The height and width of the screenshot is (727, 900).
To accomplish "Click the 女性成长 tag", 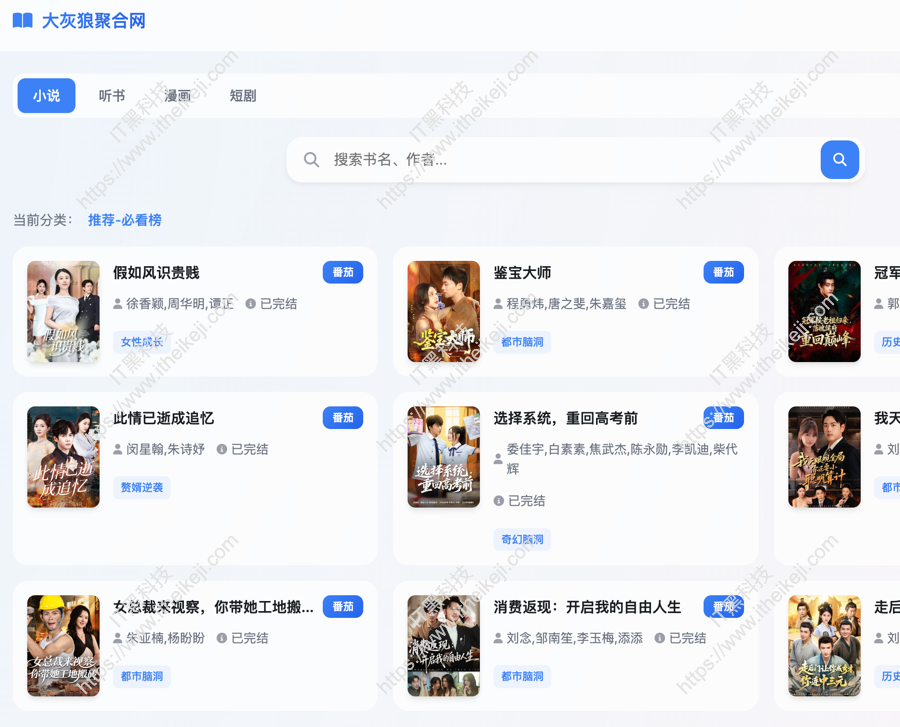I will tap(141, 342).
